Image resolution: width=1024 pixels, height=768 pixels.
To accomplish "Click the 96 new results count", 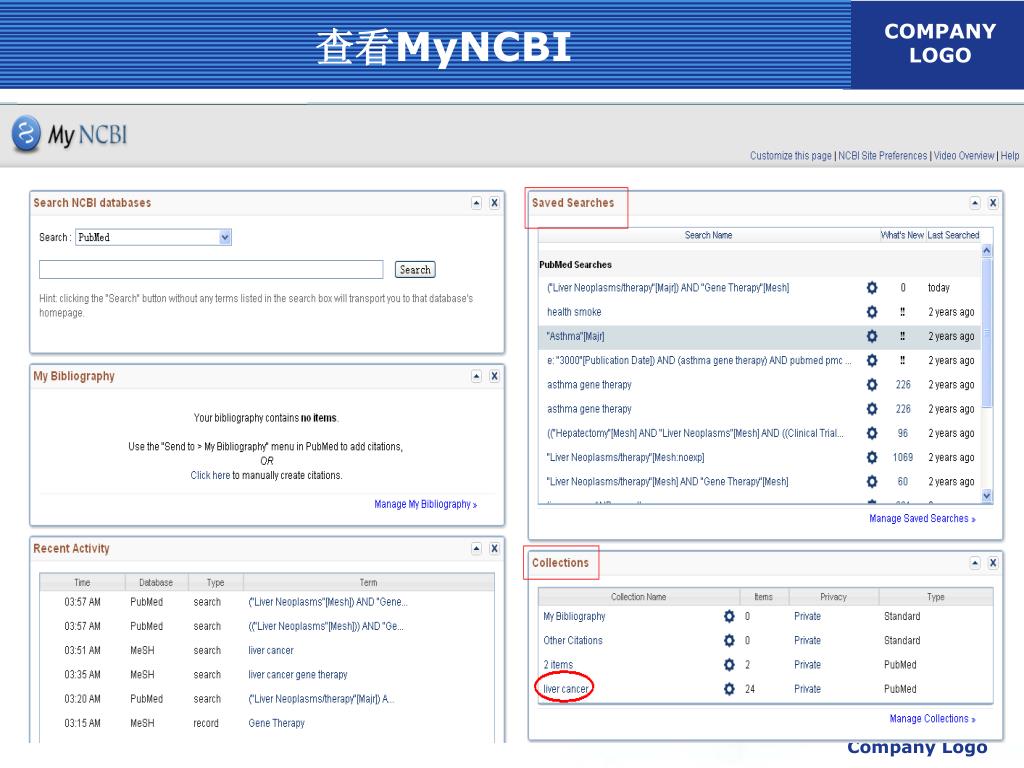I will [x=903, y=433].
